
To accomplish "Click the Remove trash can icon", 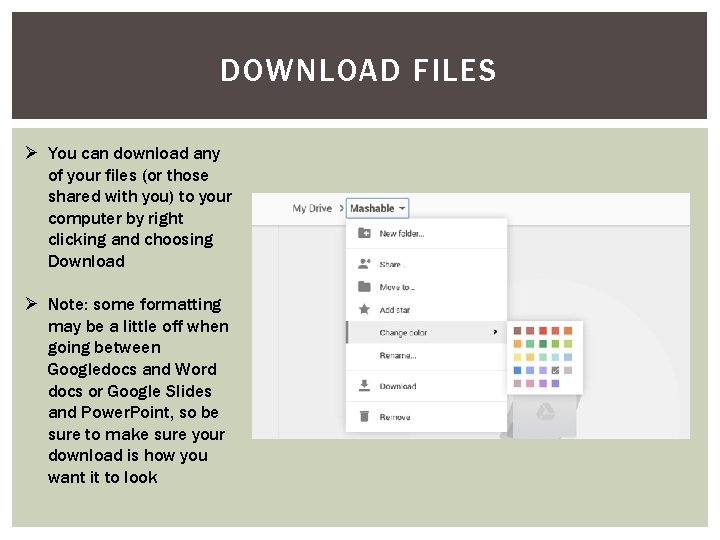I will [x=364, y=416].
